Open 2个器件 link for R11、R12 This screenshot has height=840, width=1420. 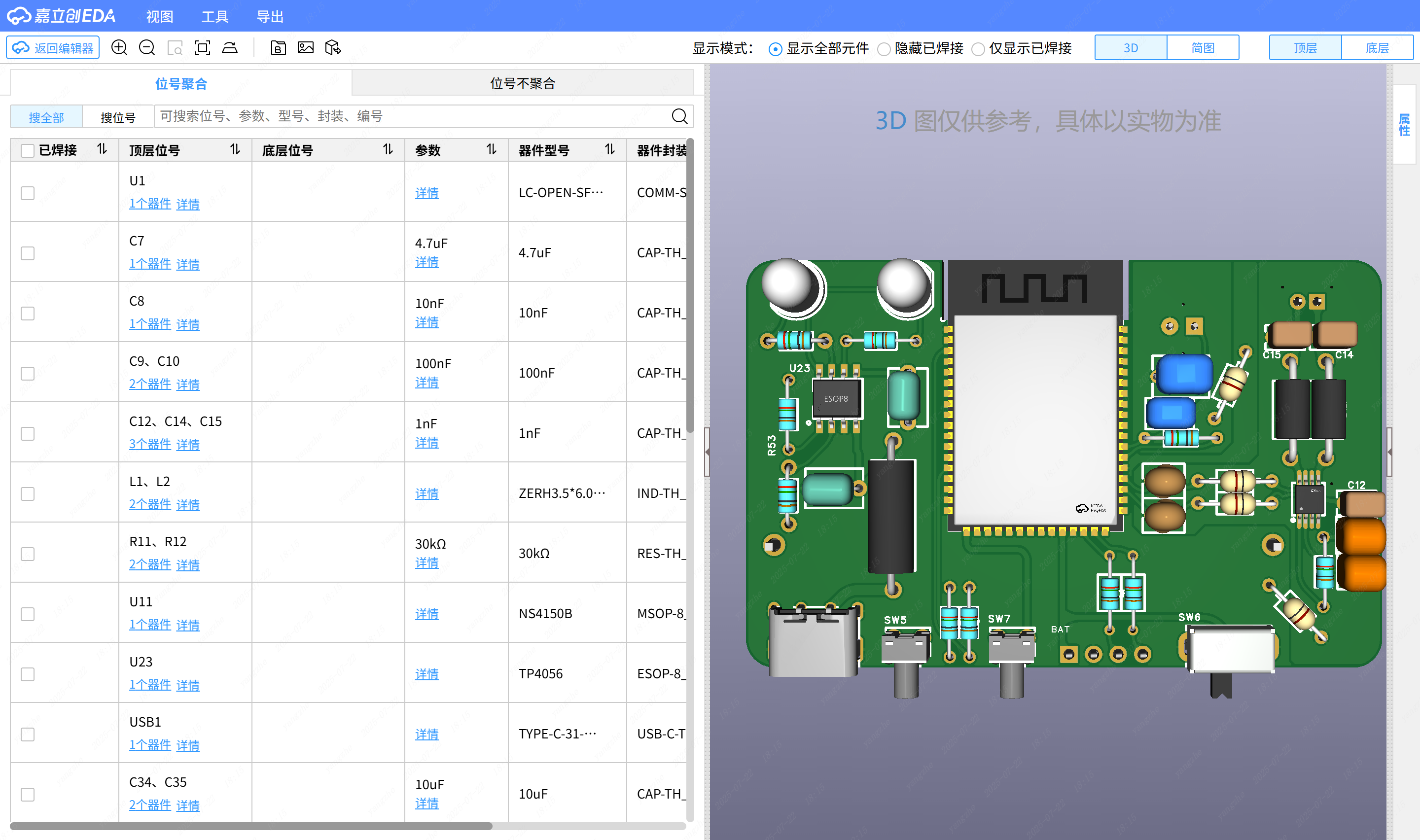pyautogui.click(x=150, y=564)
